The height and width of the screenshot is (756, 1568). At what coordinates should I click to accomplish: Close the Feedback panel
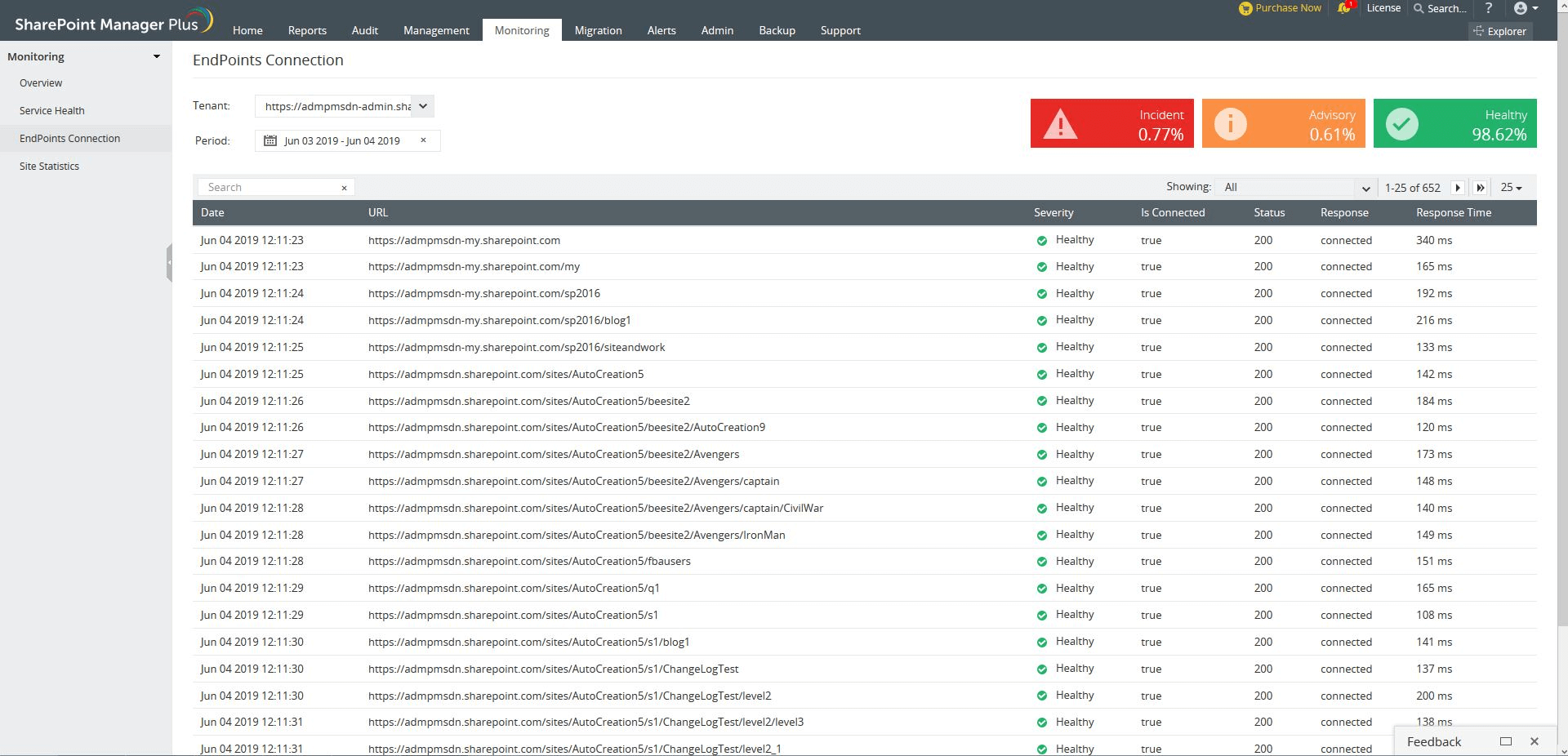(x=1534, y=741)
